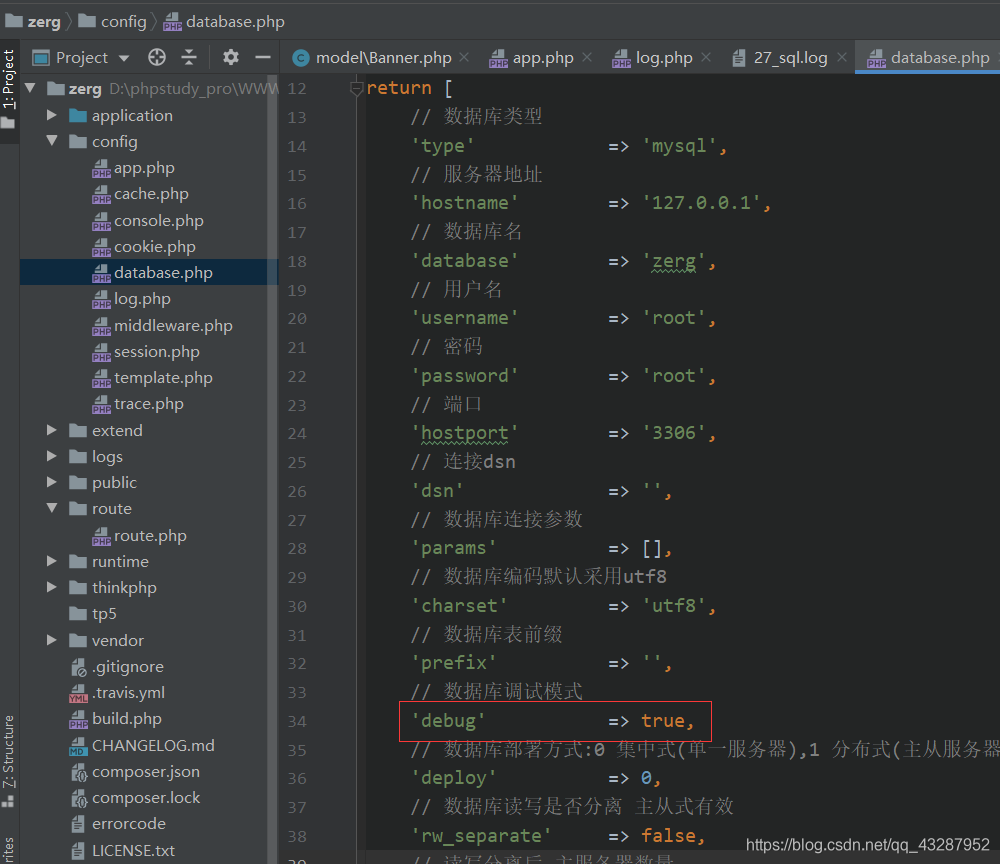Select the scroll-from-source target icon
Image resolution: width=1000 pixels, height=864 pixels.
click(156, 57)
